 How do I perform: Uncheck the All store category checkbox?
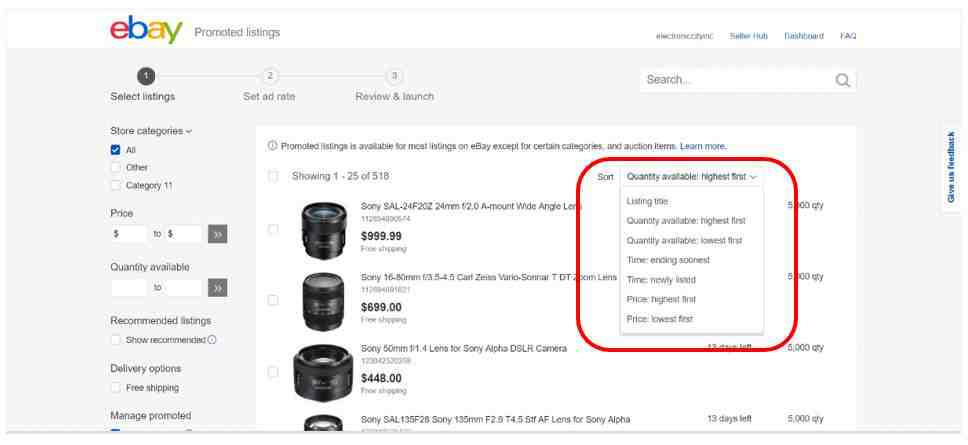click(116, 150)
